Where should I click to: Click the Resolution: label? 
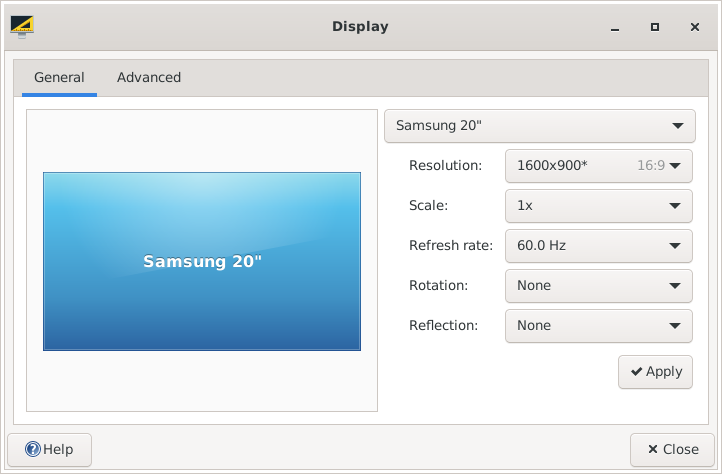(x=445, y=165)
